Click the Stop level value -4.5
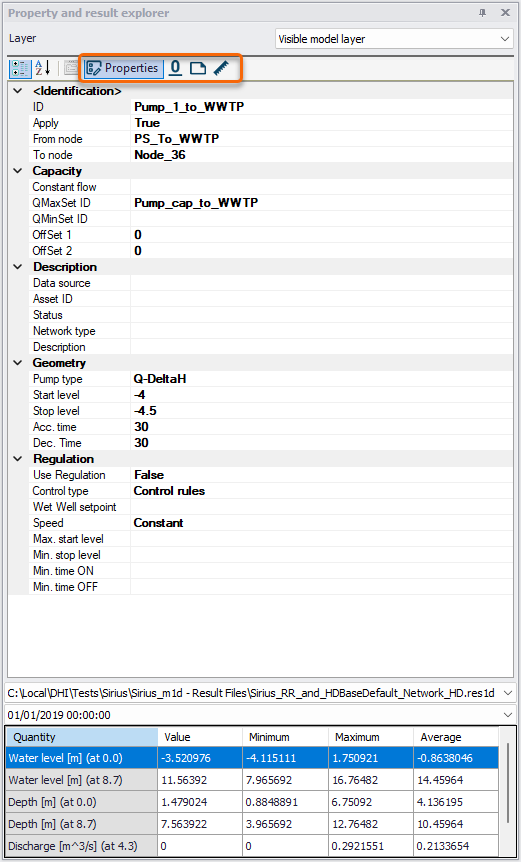Screen dimensions: 521x862 (x=146, y=411)
